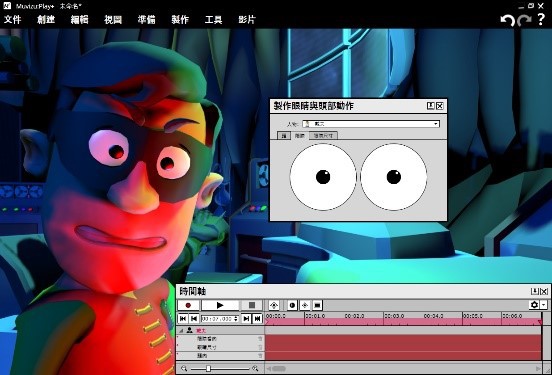552x375 pixels.
Task: Open the 文件 menu
Action: (13, 19)
